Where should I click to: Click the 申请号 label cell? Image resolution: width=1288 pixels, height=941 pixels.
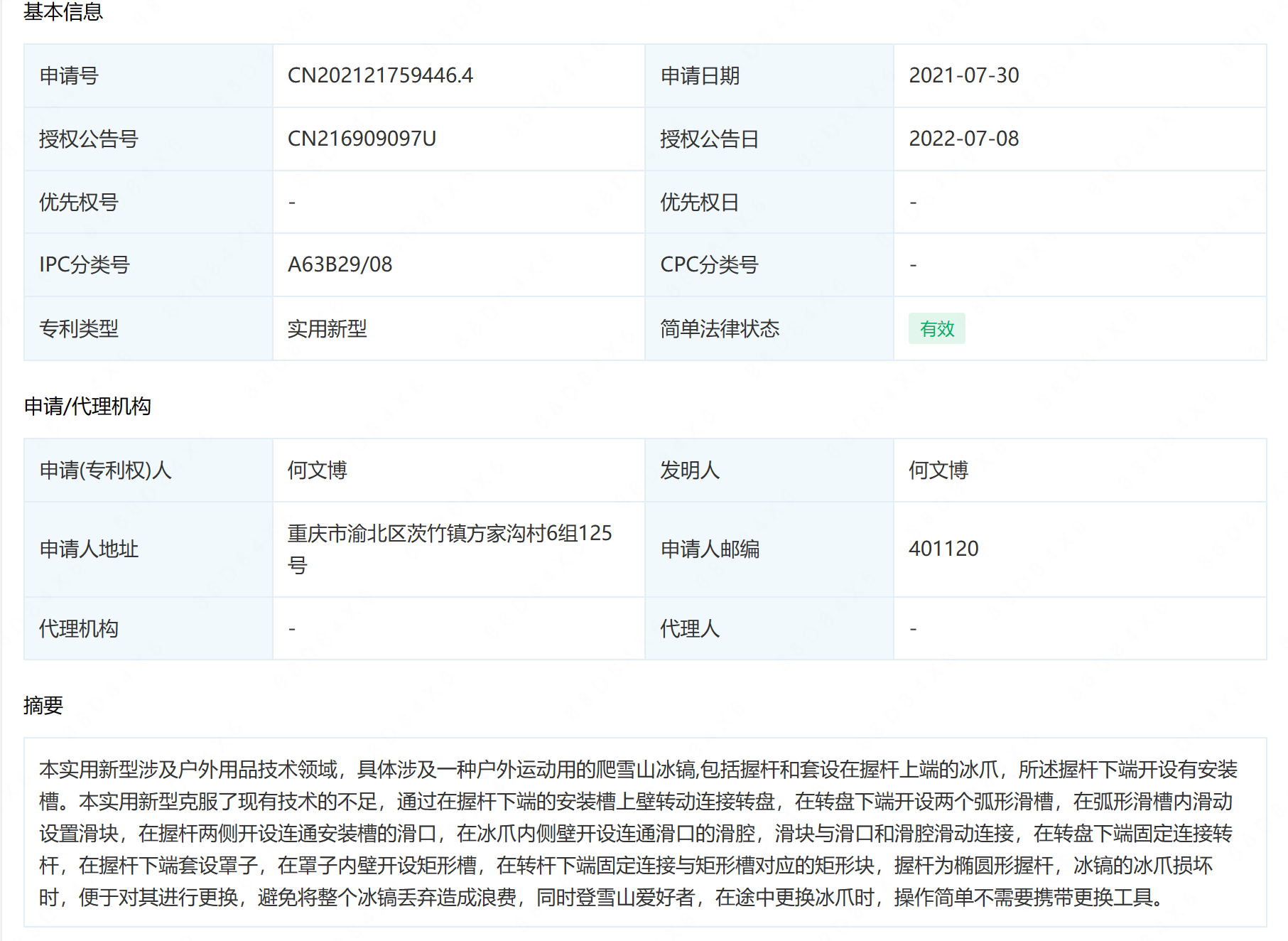pos(148,76)
